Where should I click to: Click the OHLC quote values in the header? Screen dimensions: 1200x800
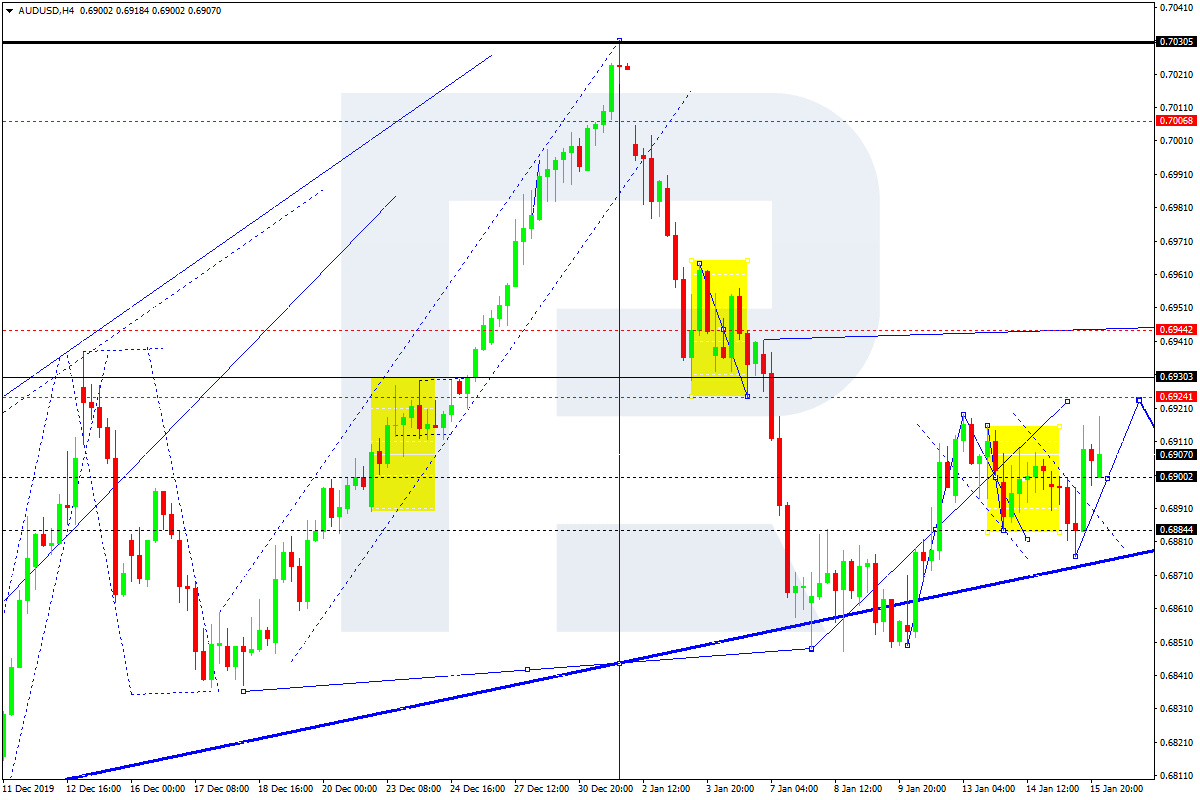150,11
